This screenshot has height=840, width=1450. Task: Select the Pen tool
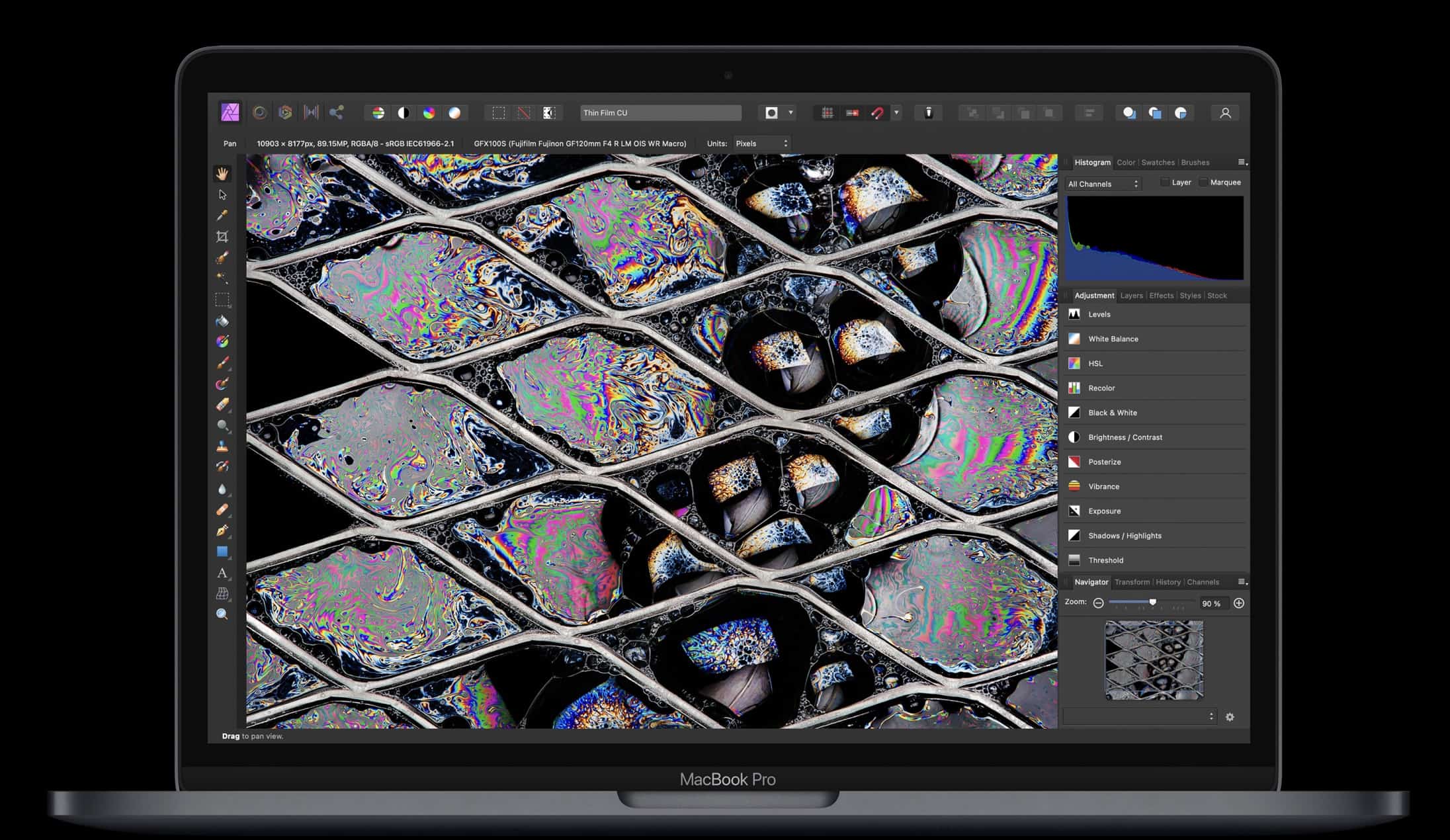point(222,530)
